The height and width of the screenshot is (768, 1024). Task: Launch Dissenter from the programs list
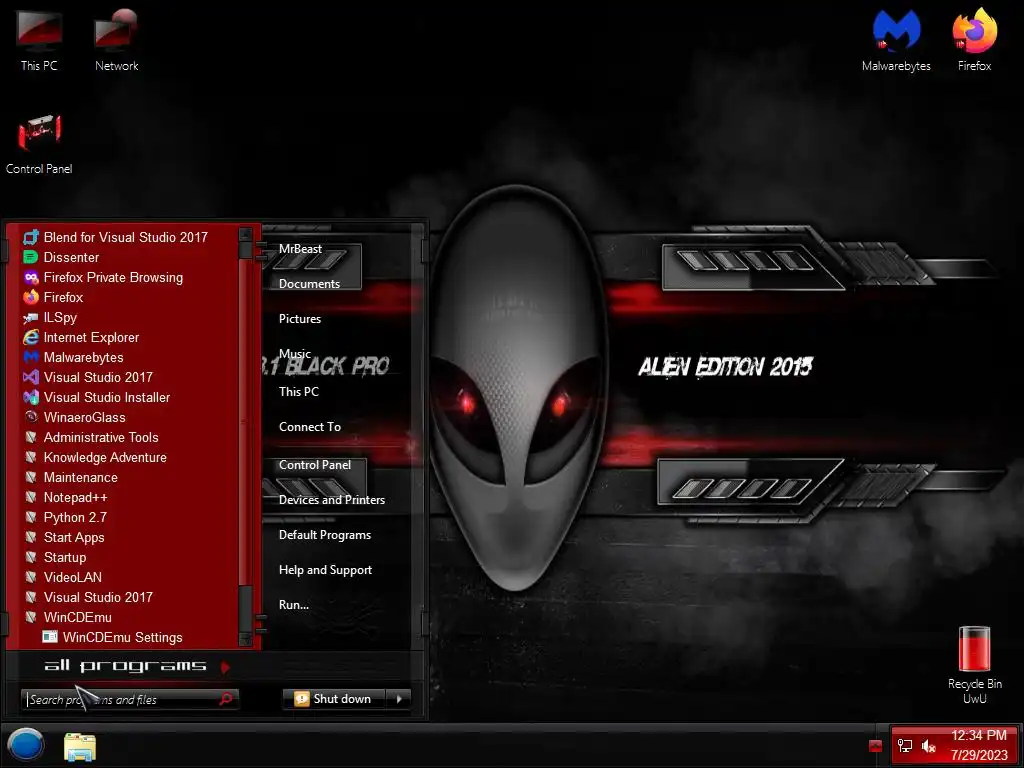click(x=61, y=257)
